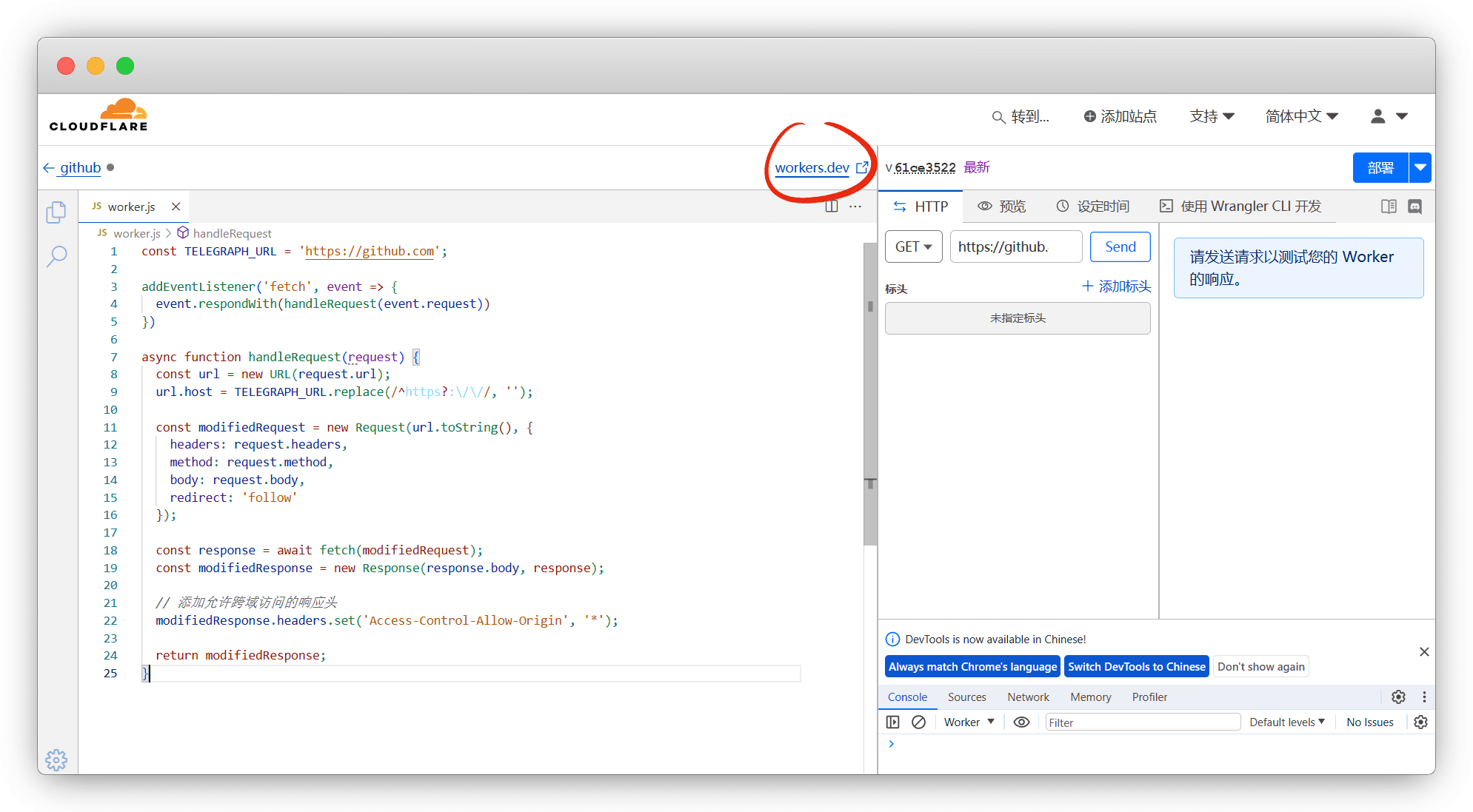Open the editor more actions ellipsis
The width and height of the screenshot is (1473, 812).
click(855, 207)
